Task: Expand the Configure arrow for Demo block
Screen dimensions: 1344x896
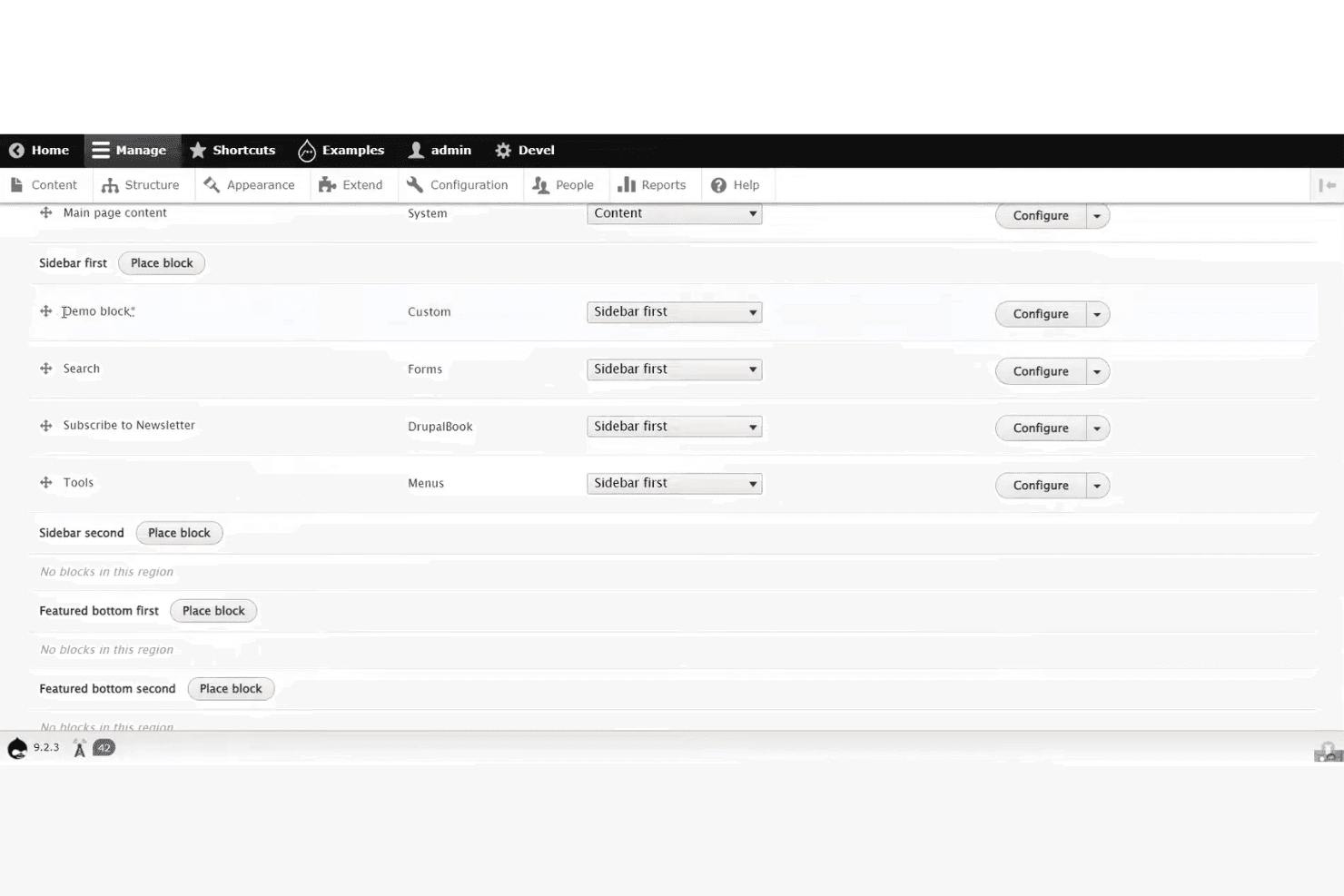Action: coord(1097,314)
